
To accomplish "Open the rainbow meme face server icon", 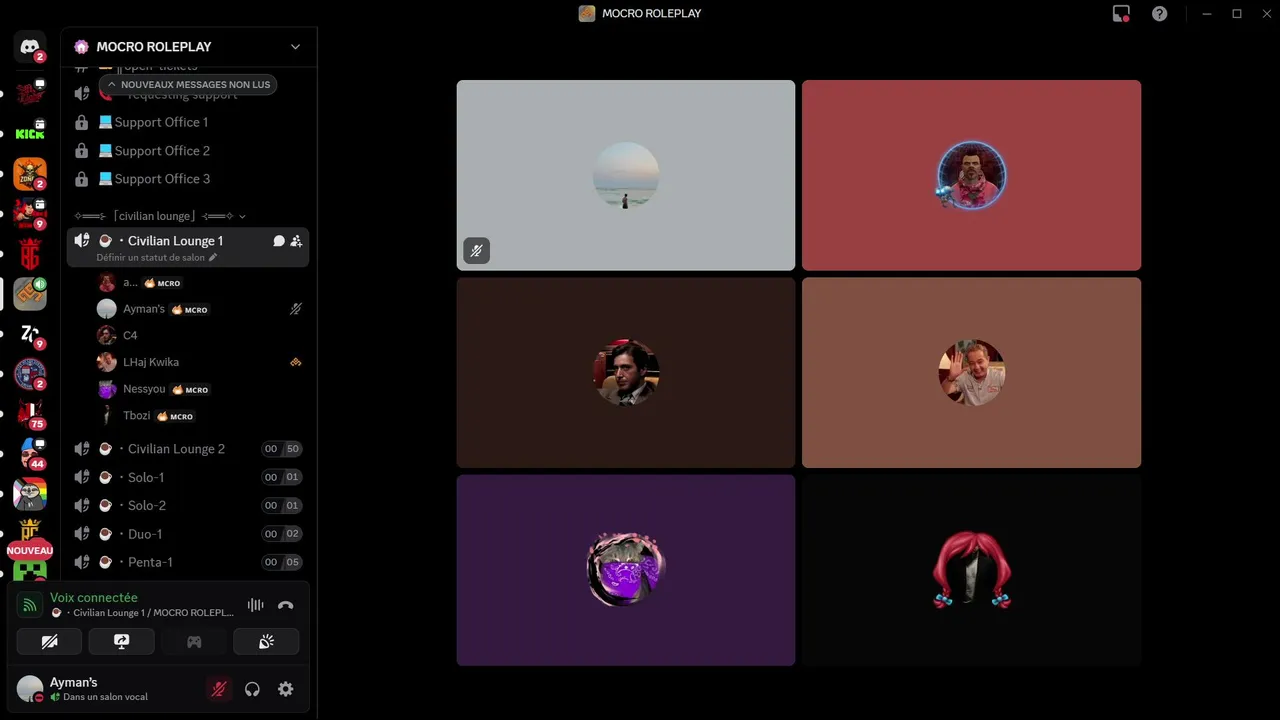I will (x=30, y=493).
